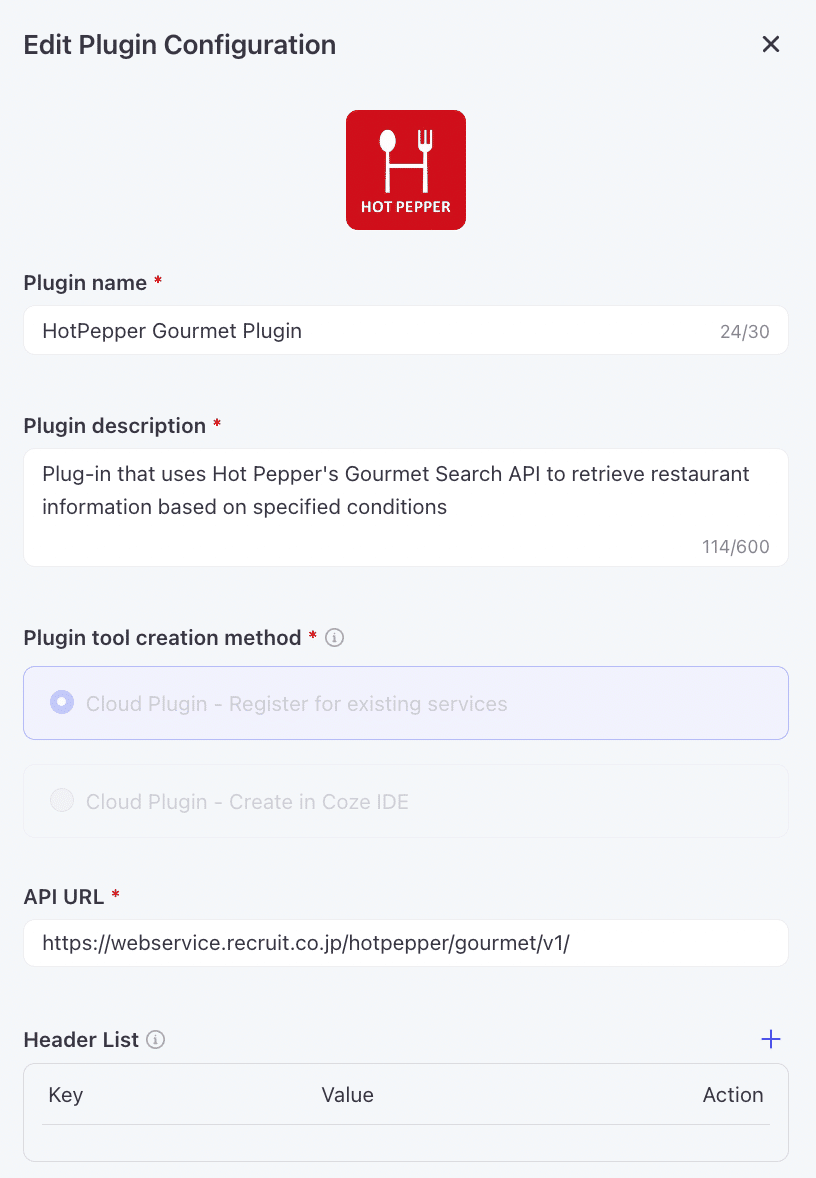Open info tooltip for Plugin tool creation method
Viewport: 816px width, 1178px height.
335,638
